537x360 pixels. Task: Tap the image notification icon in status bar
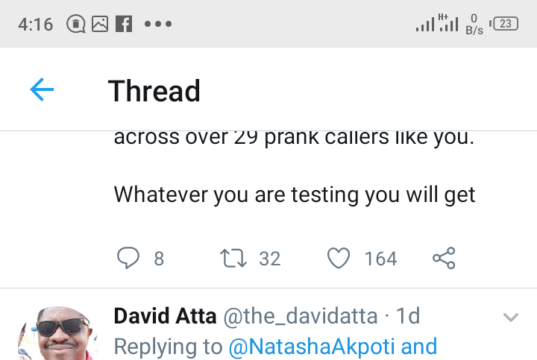click(x=100, y=24)
